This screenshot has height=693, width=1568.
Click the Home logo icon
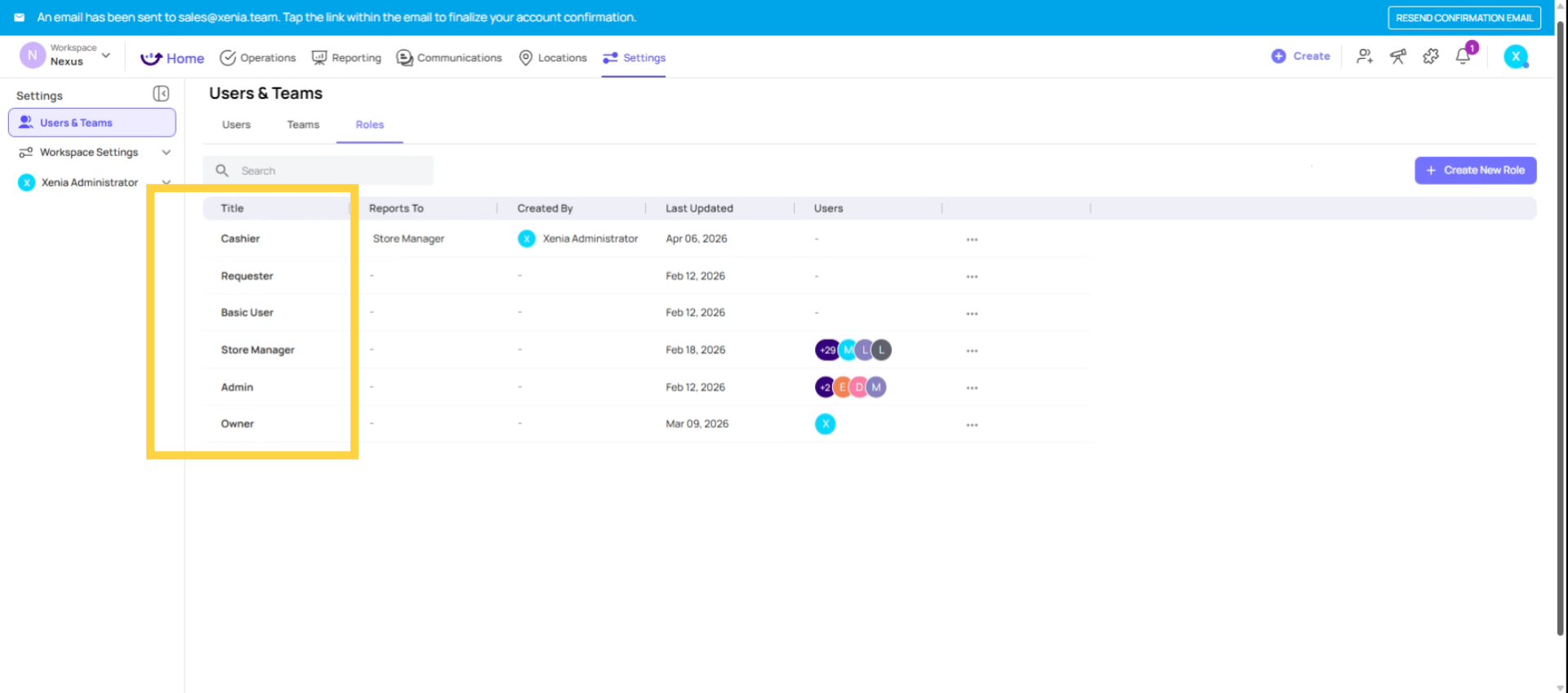[151, 58]
